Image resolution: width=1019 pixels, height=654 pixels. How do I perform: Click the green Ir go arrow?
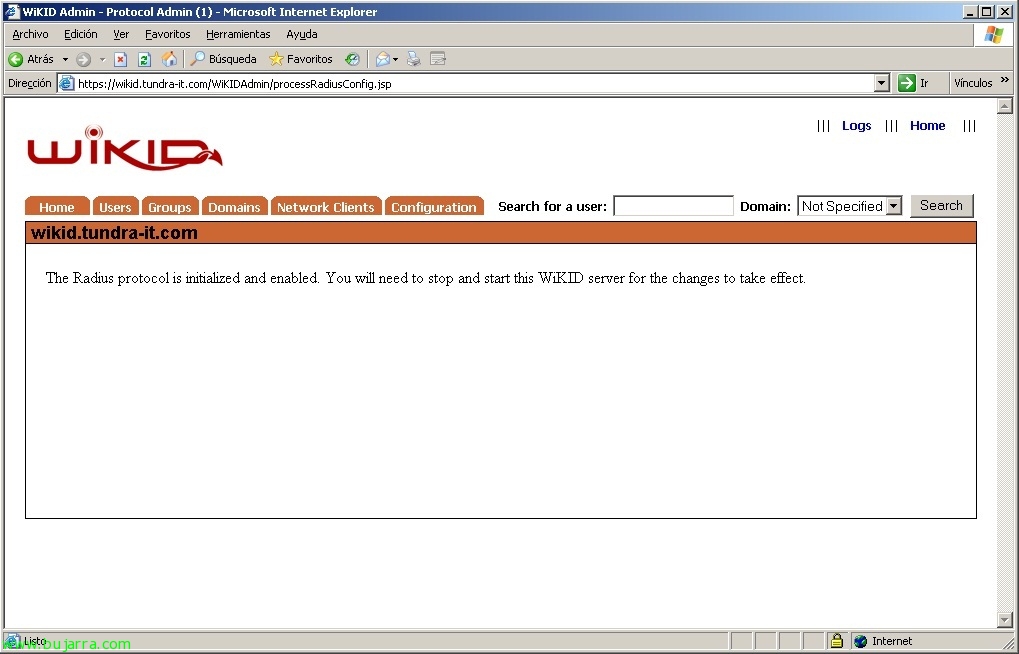(x=907, y=83)
